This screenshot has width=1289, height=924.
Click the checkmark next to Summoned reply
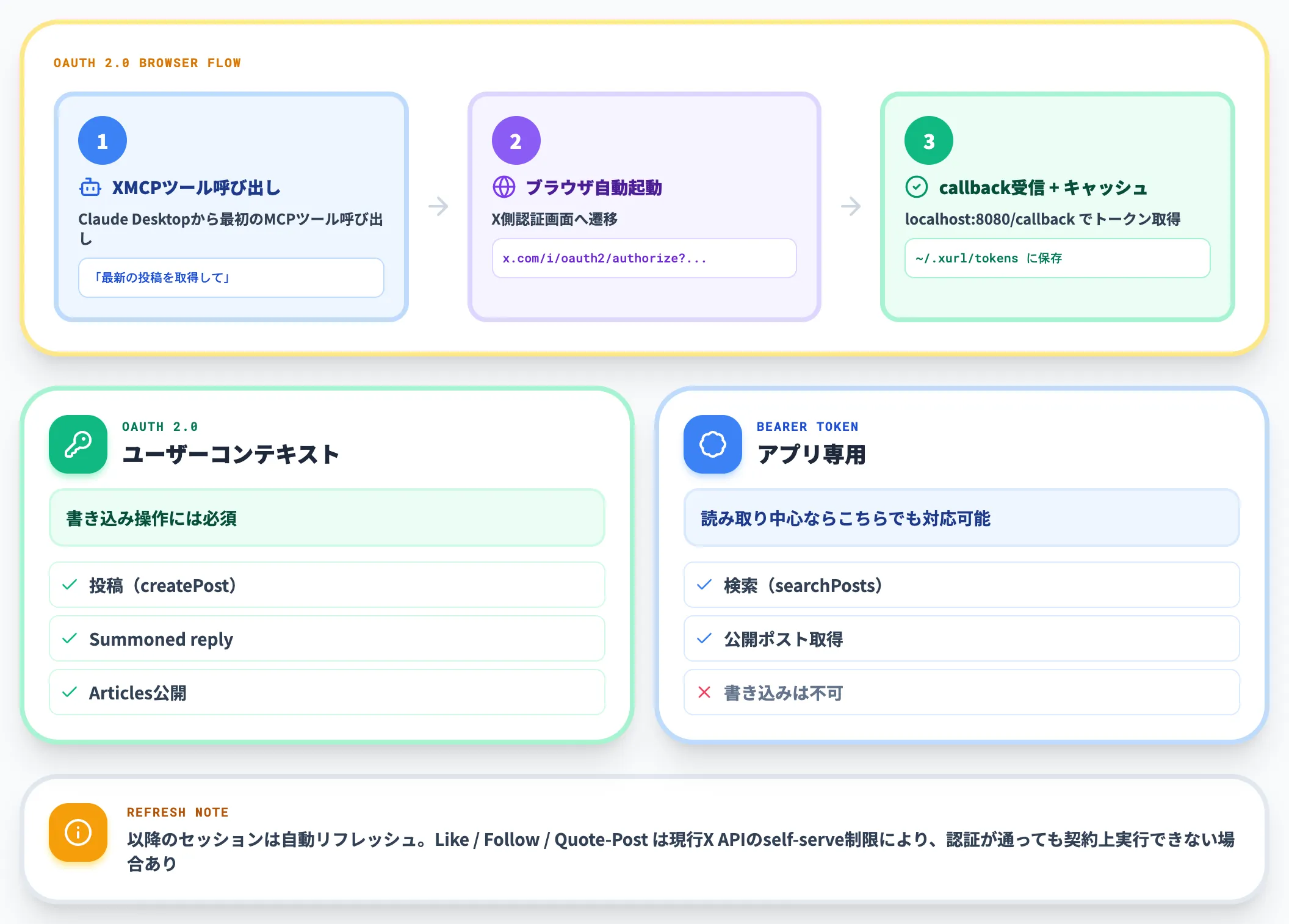(70, 638)
